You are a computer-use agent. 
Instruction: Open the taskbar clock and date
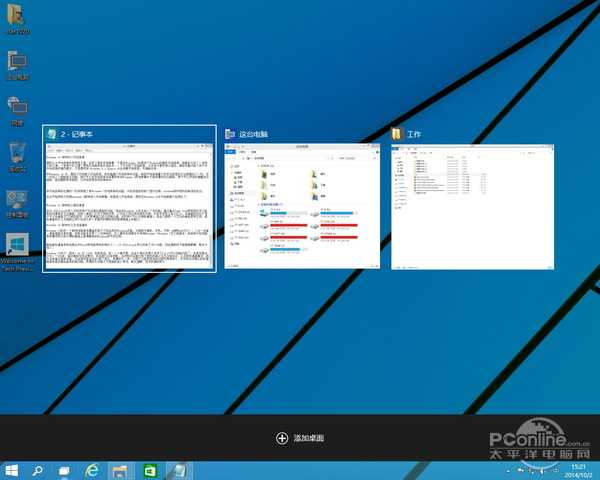pos(578,471)
